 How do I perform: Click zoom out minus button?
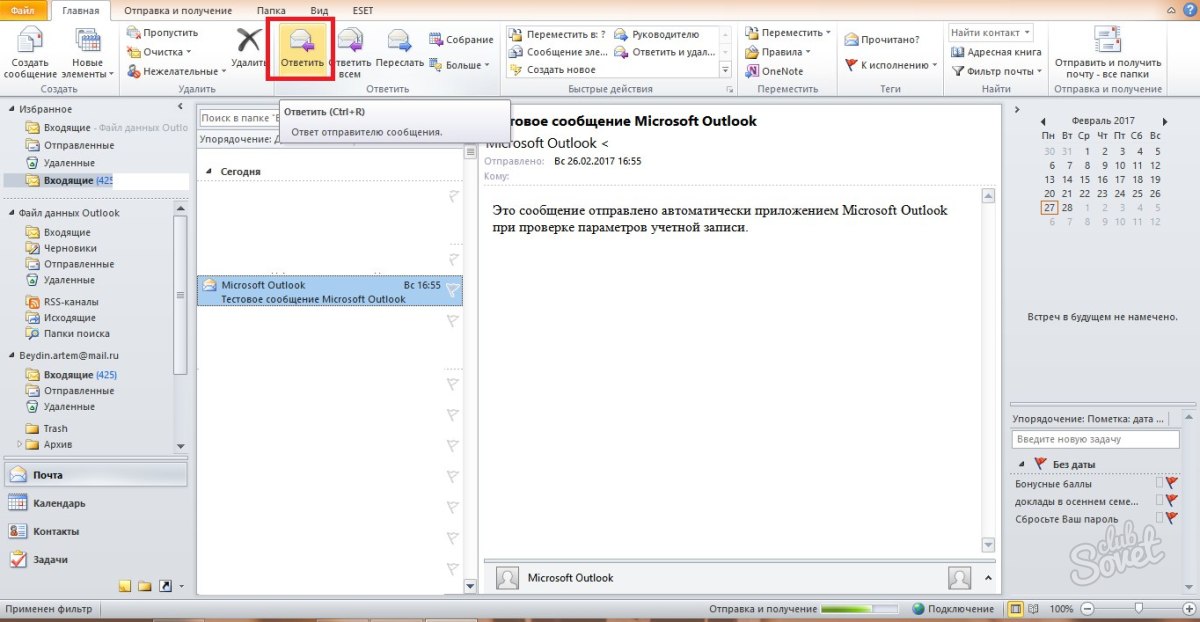[x=1087, y=609]
